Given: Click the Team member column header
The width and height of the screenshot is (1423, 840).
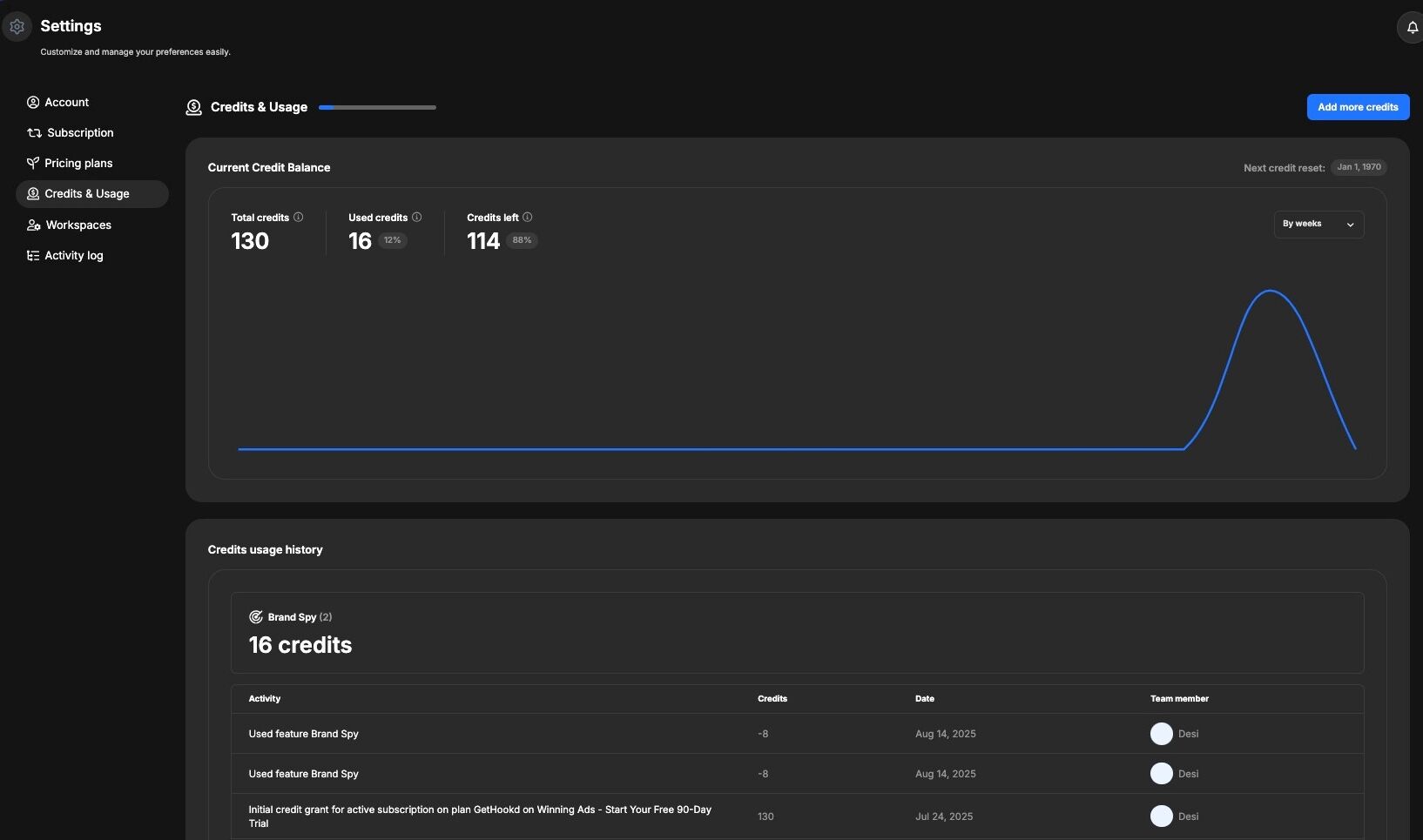Looking at the screenshot, I should (1179, 699).
